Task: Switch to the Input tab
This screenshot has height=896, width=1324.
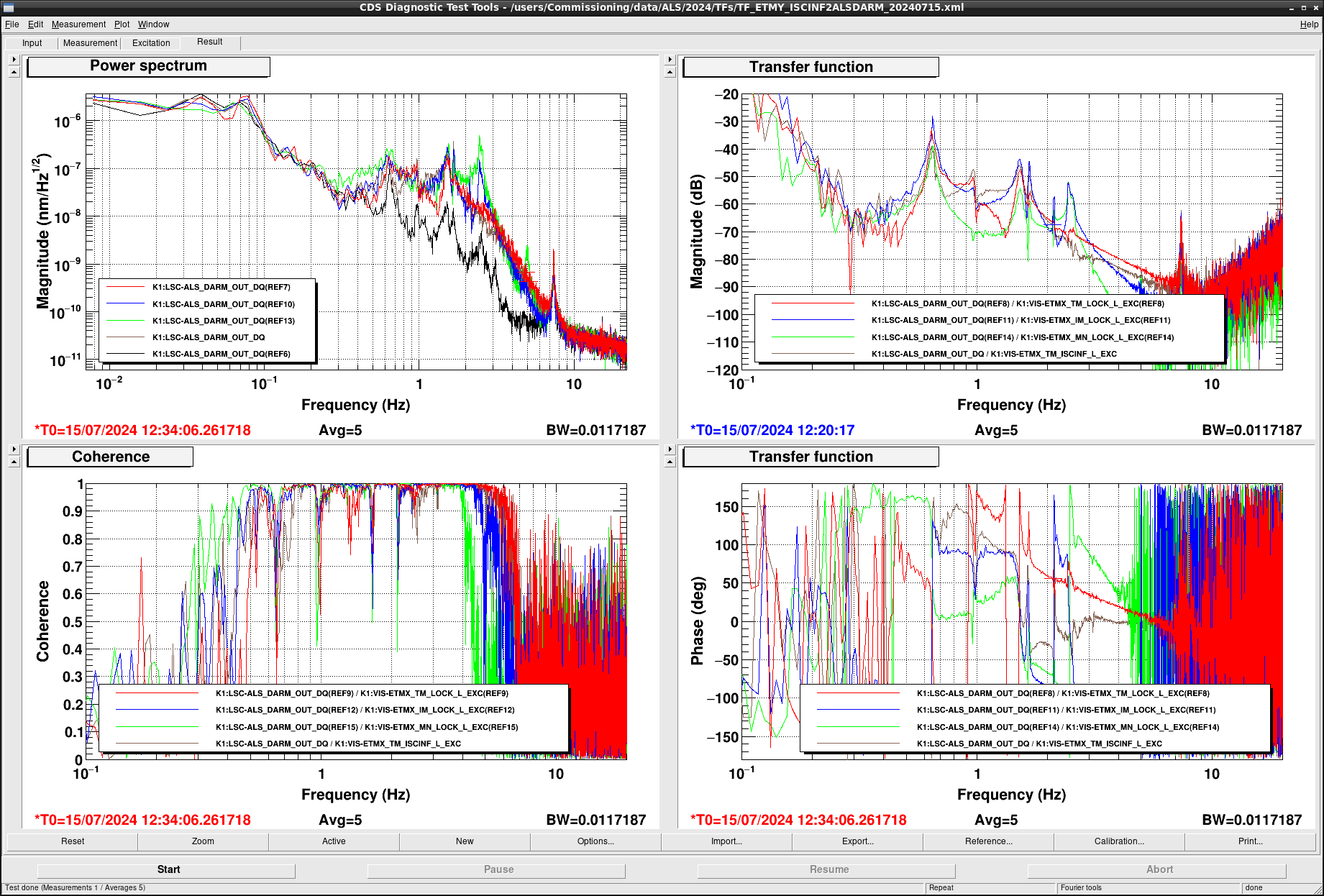Action: click(x=32, y=43)
